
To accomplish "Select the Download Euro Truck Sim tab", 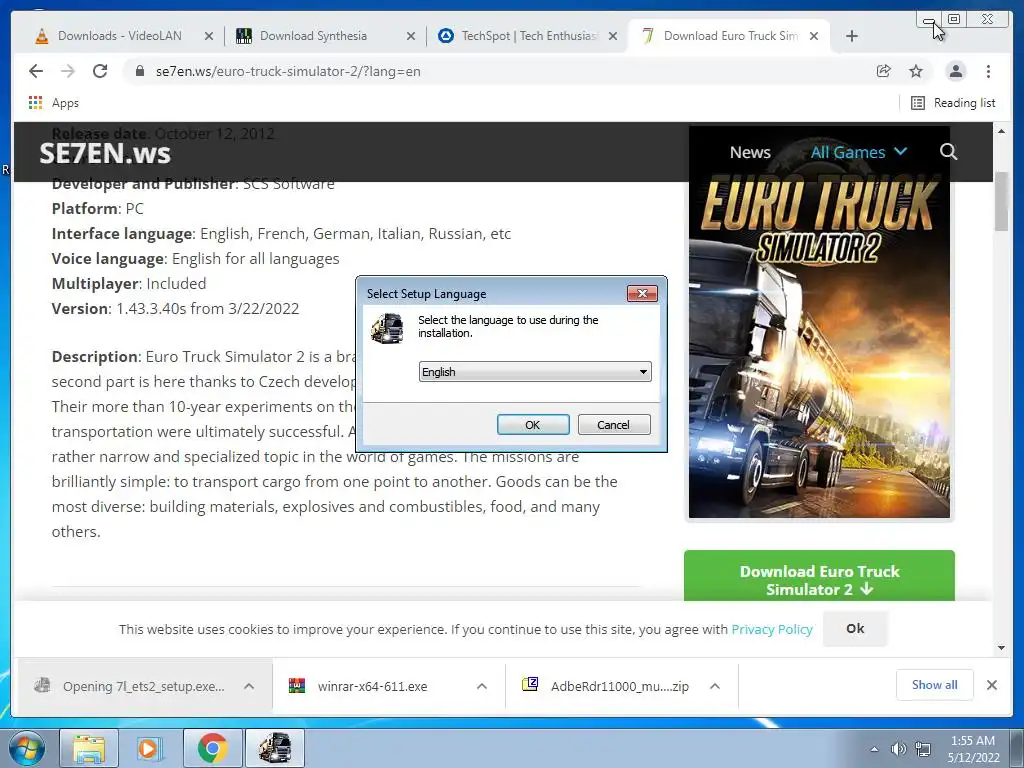I will click(730, 36).
